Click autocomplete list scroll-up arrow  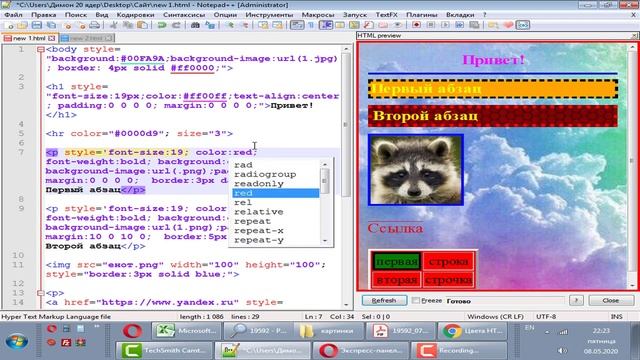325,164
